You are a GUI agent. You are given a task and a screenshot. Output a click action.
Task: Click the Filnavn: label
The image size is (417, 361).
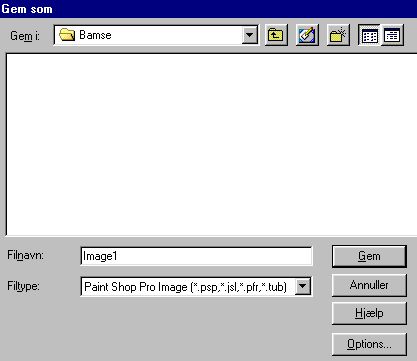pyautogui.click(x=26, y=256)
